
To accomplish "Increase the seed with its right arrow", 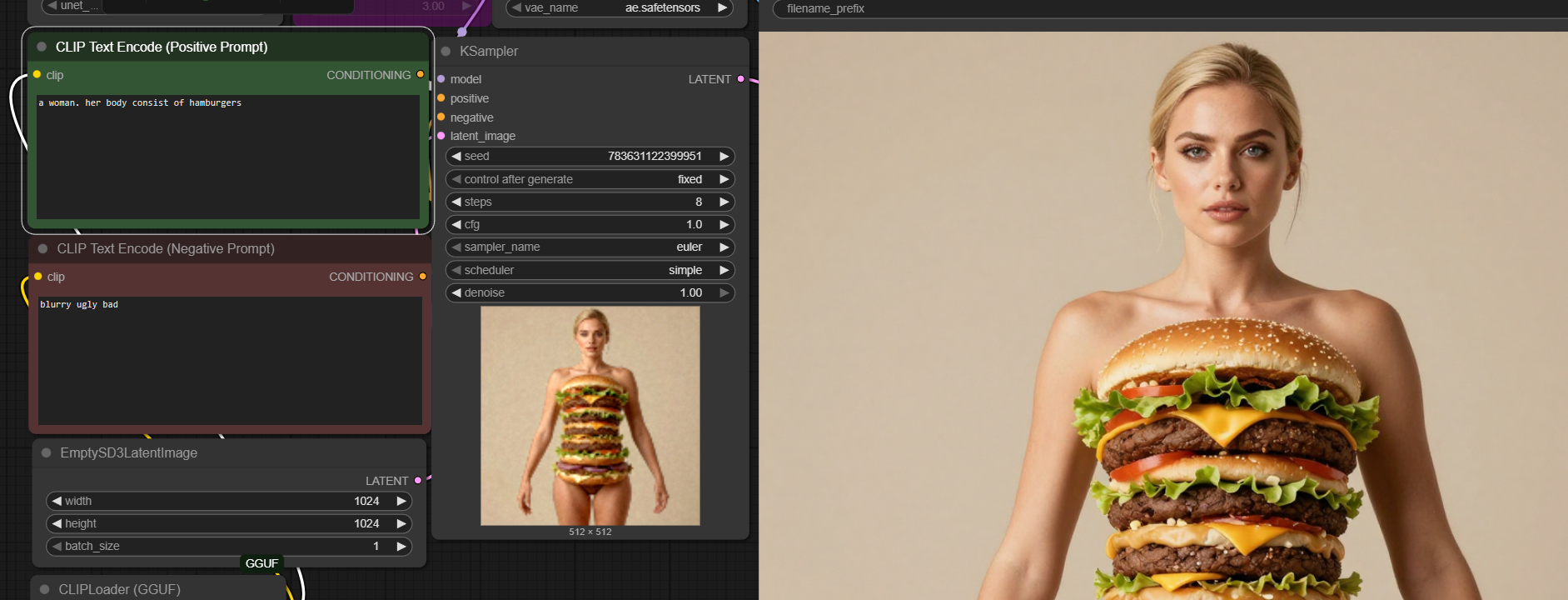I will click(724, 156).
